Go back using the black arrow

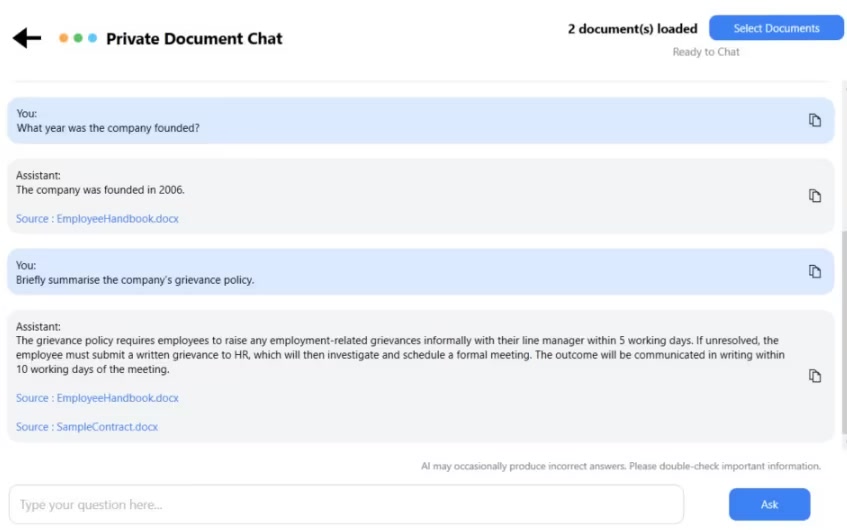(27, 38)
